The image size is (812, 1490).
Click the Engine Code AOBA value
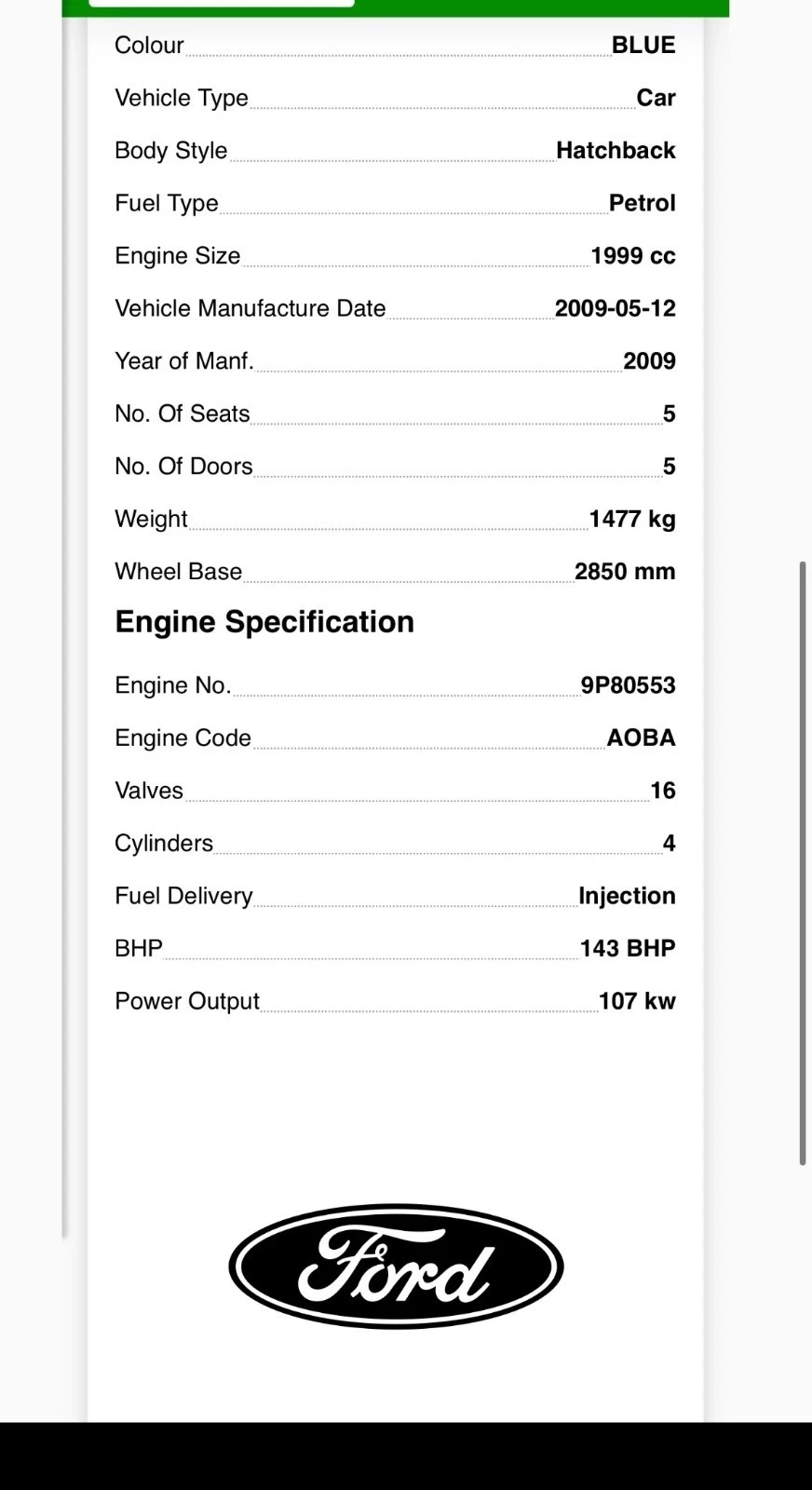click(x=641, y=738)
